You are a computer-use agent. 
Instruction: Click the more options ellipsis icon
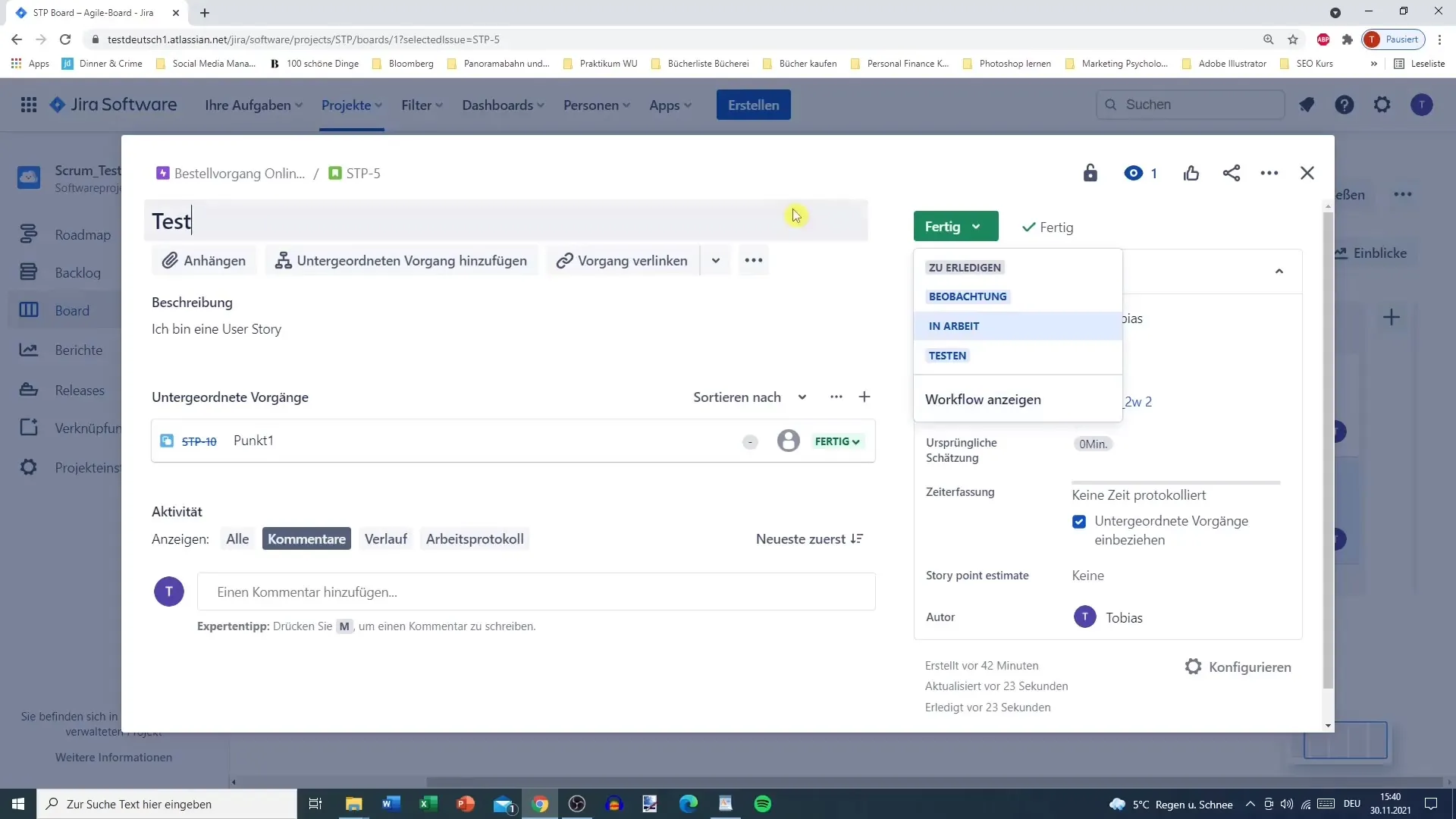(x=1269, y=173)
